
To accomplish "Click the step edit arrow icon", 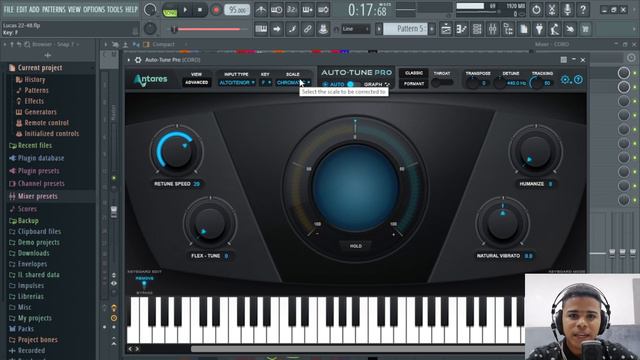I will point(277,29).
